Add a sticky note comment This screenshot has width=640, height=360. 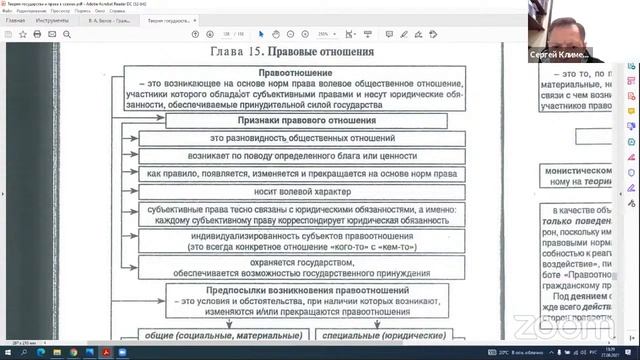tap(389, 35)
